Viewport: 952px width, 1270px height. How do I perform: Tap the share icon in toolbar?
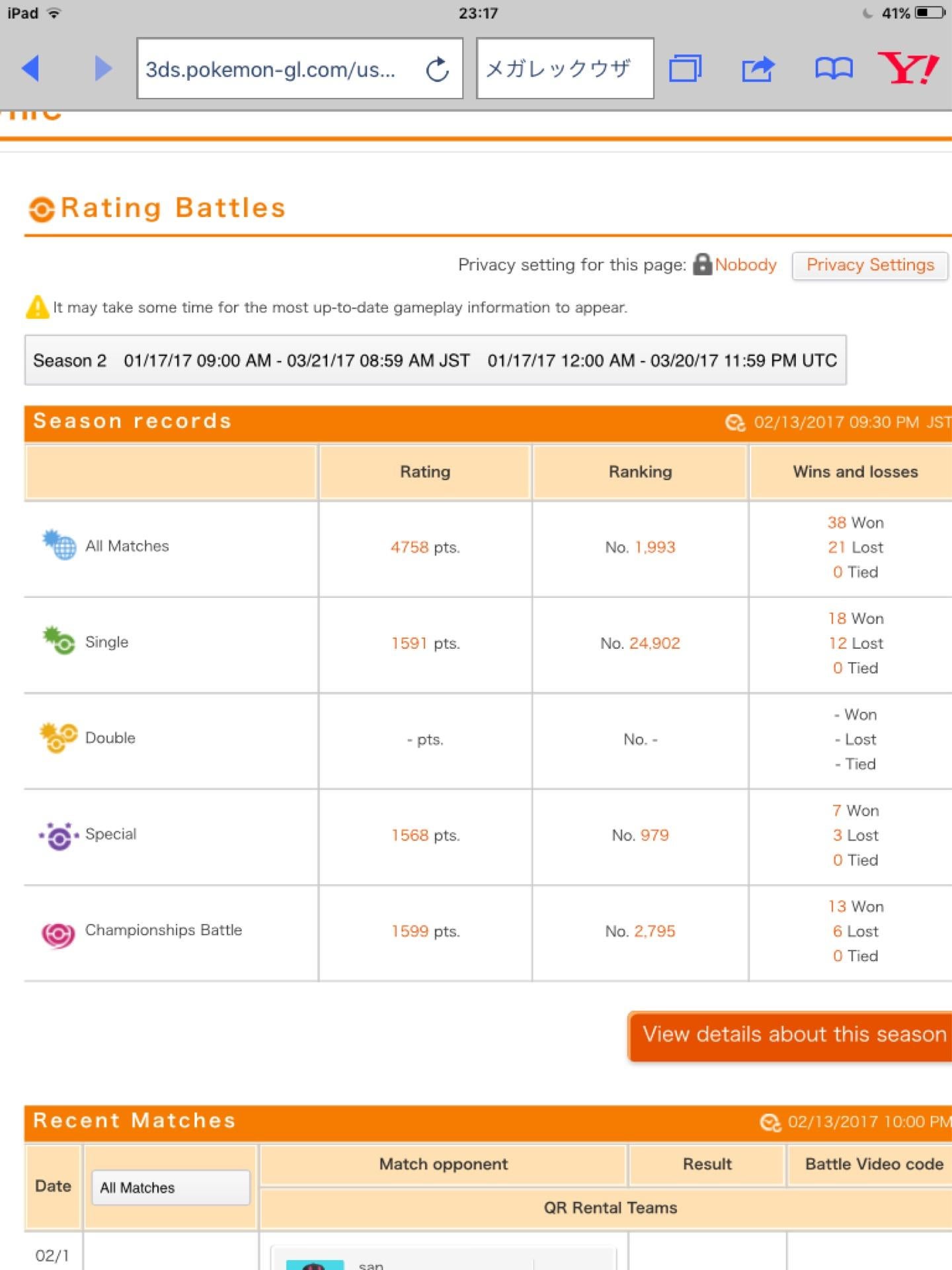[x=758, y=68]
